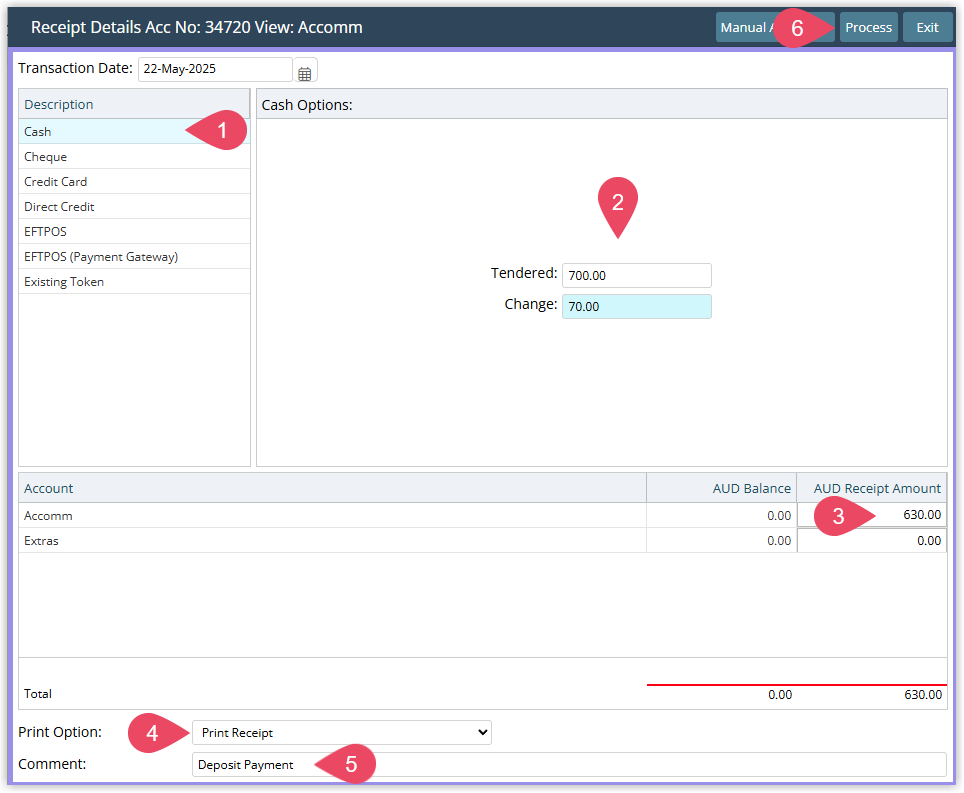
Task: Click the Change amount field
Action: [x=636, y=306]
